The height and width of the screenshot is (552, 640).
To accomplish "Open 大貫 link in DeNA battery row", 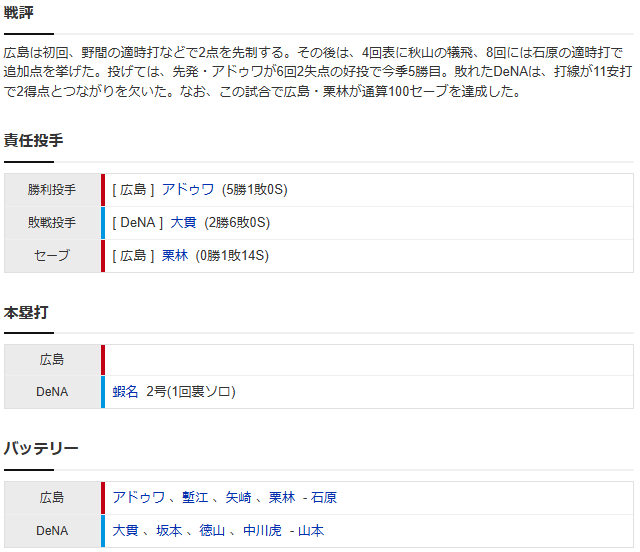I will coord(125,530).
